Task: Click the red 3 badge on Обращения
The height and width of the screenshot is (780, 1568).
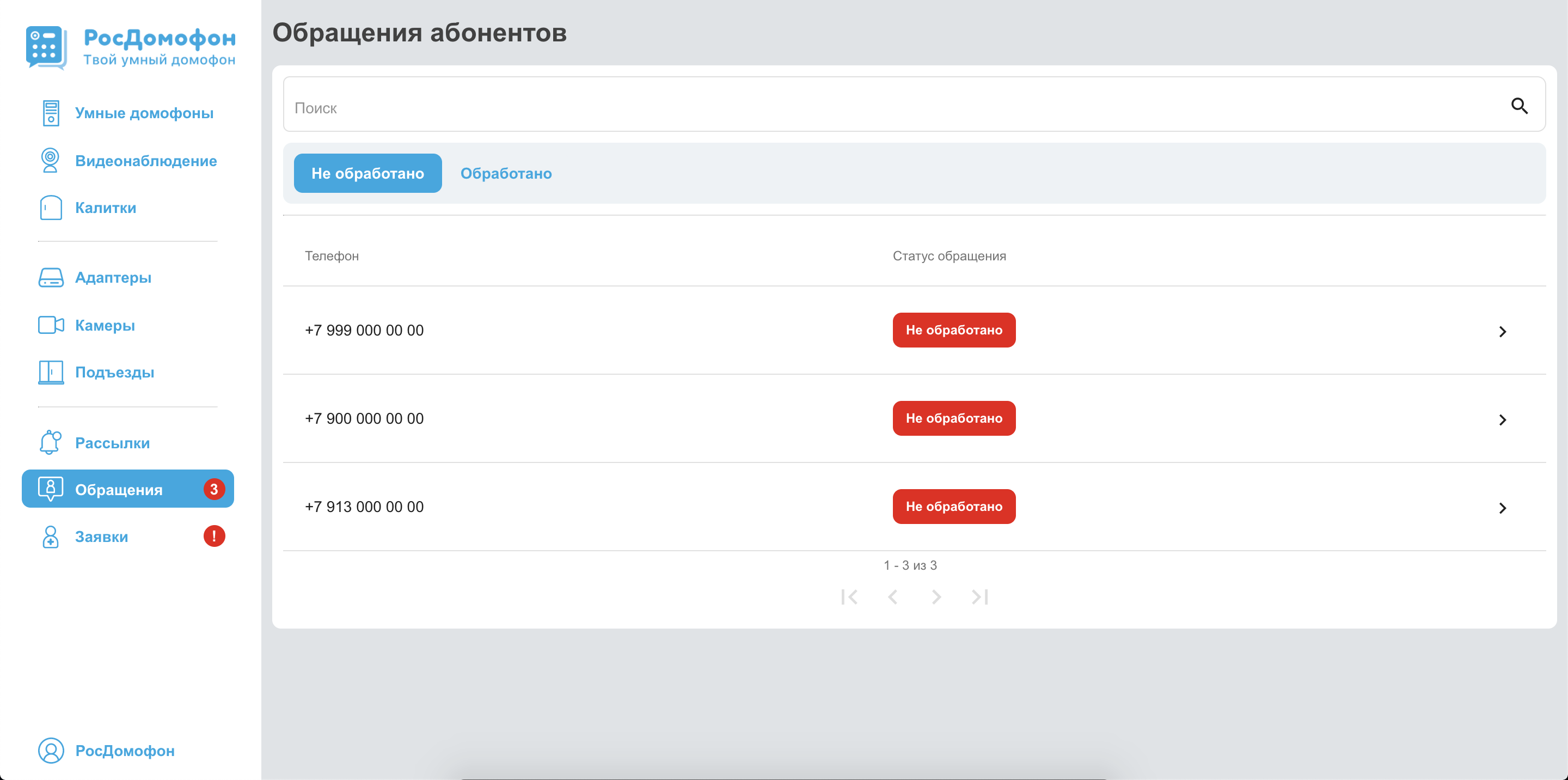Action: [215, 489]
